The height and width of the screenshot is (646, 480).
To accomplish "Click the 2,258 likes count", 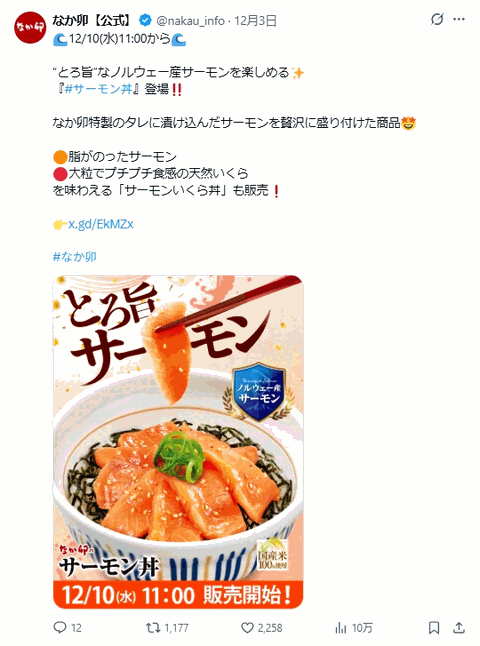I will (x=270, y=628).
